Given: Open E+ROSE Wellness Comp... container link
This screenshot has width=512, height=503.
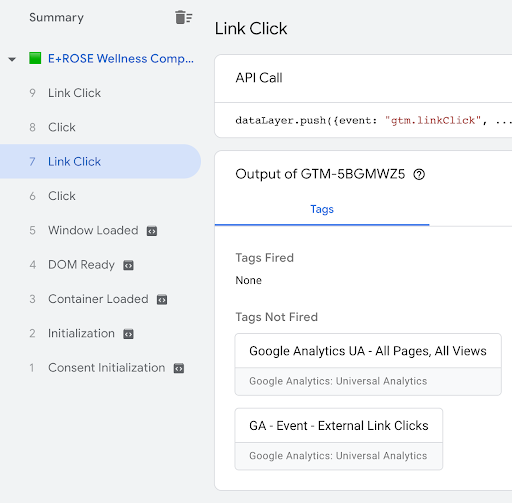Looking at the screenshot, I should coord(121,58).
